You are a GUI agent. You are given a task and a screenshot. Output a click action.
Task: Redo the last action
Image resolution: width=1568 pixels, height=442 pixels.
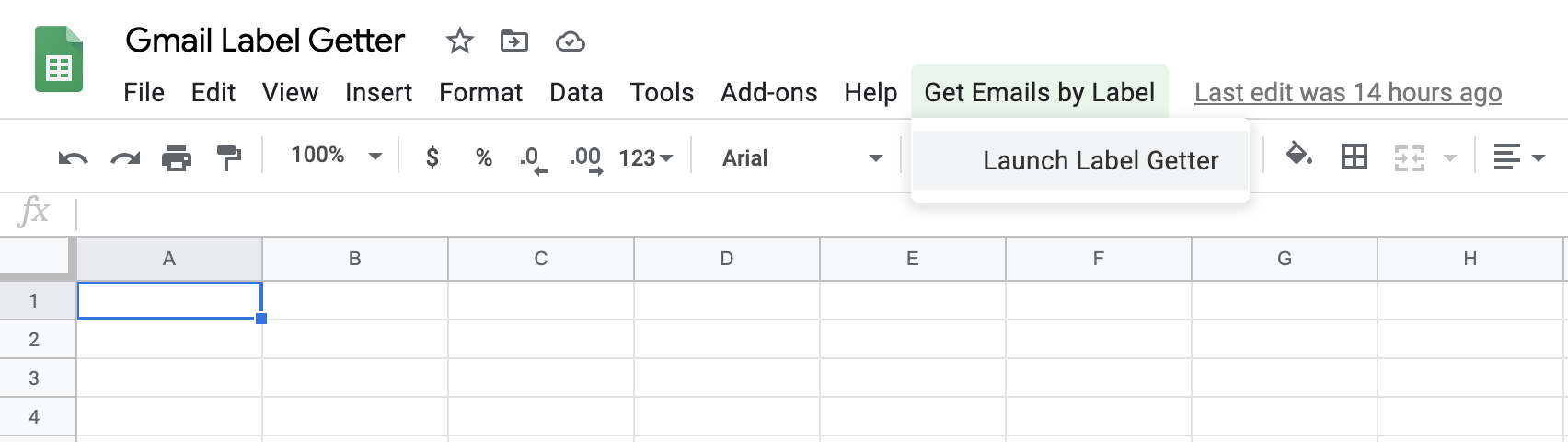124,158
